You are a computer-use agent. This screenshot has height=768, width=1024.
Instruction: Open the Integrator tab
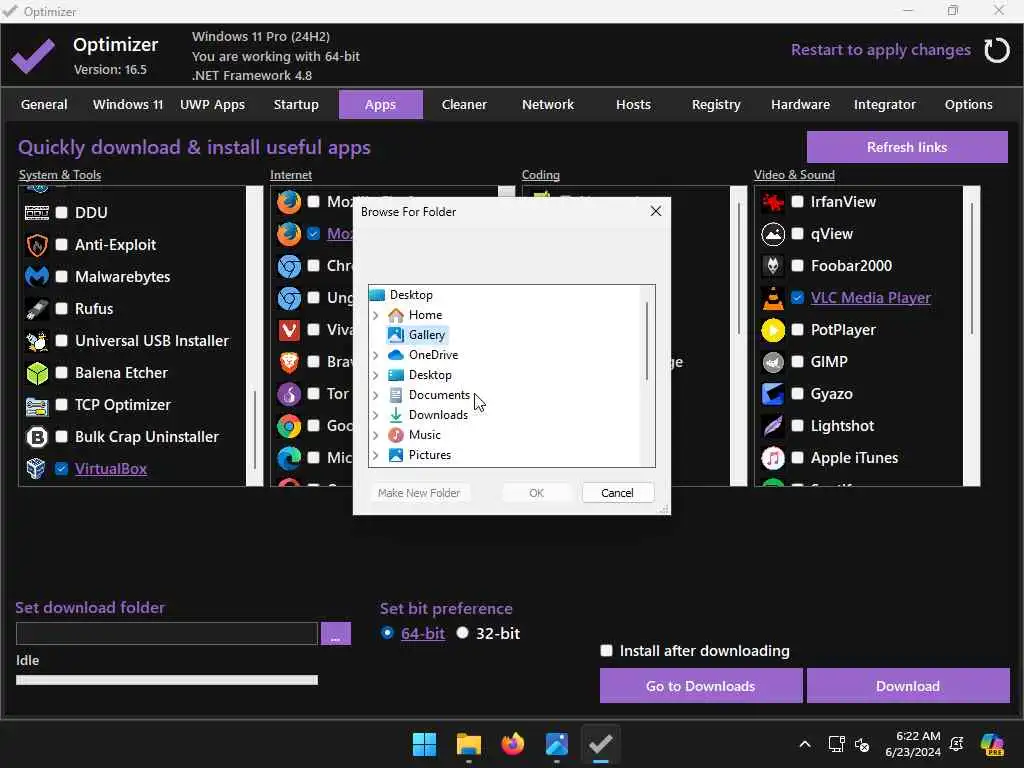(885, 104)
